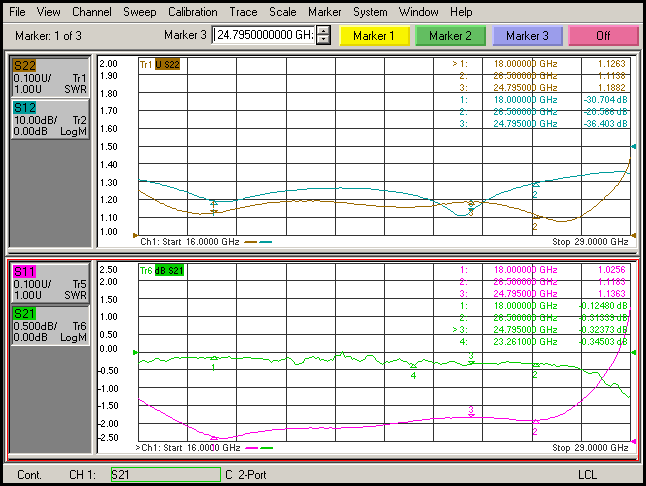Open the Calibration menu
646x486 pixels.
pos(192,12)
